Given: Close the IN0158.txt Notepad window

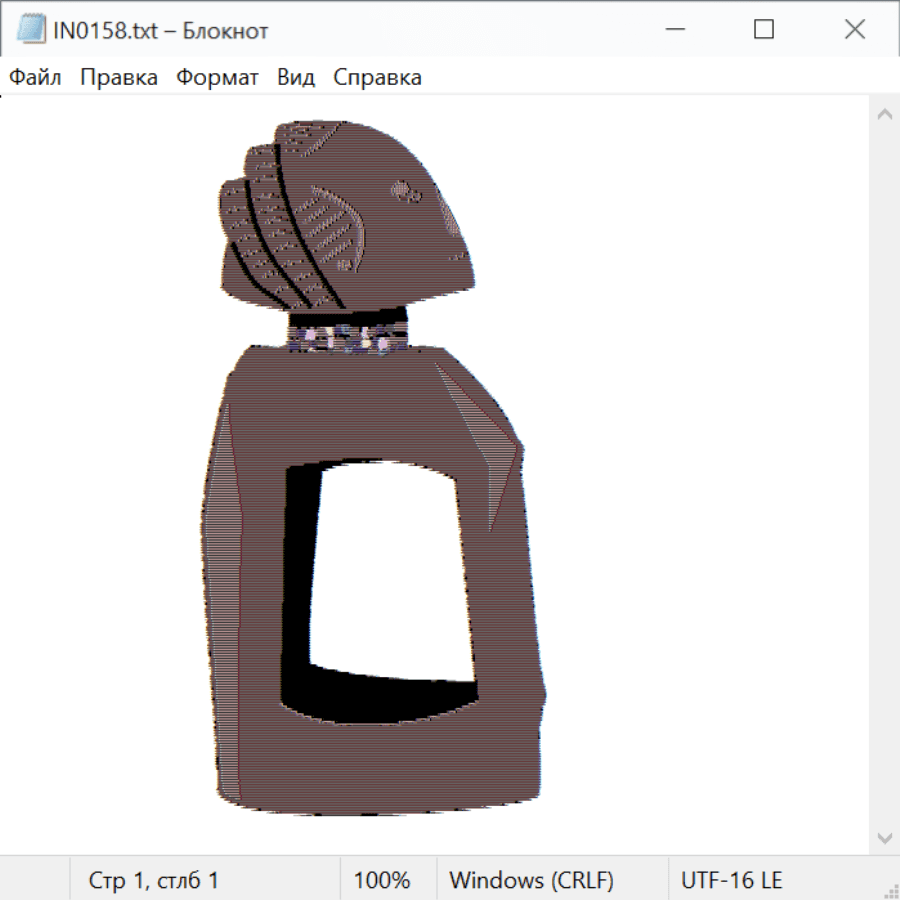Looking at the screenshot, I should coord(854,30).
